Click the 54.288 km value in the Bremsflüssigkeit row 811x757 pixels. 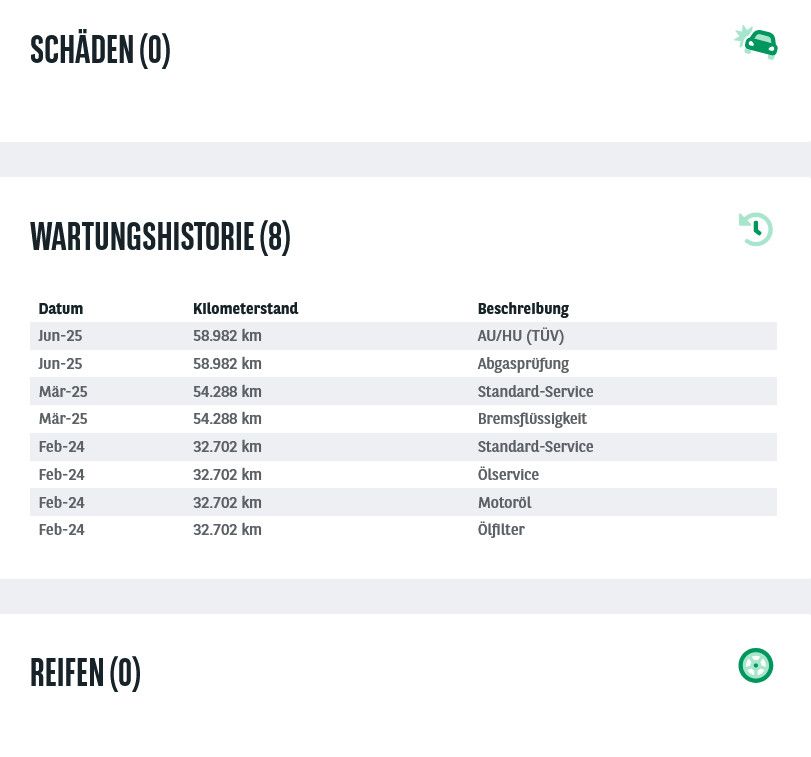click(227, 419)
